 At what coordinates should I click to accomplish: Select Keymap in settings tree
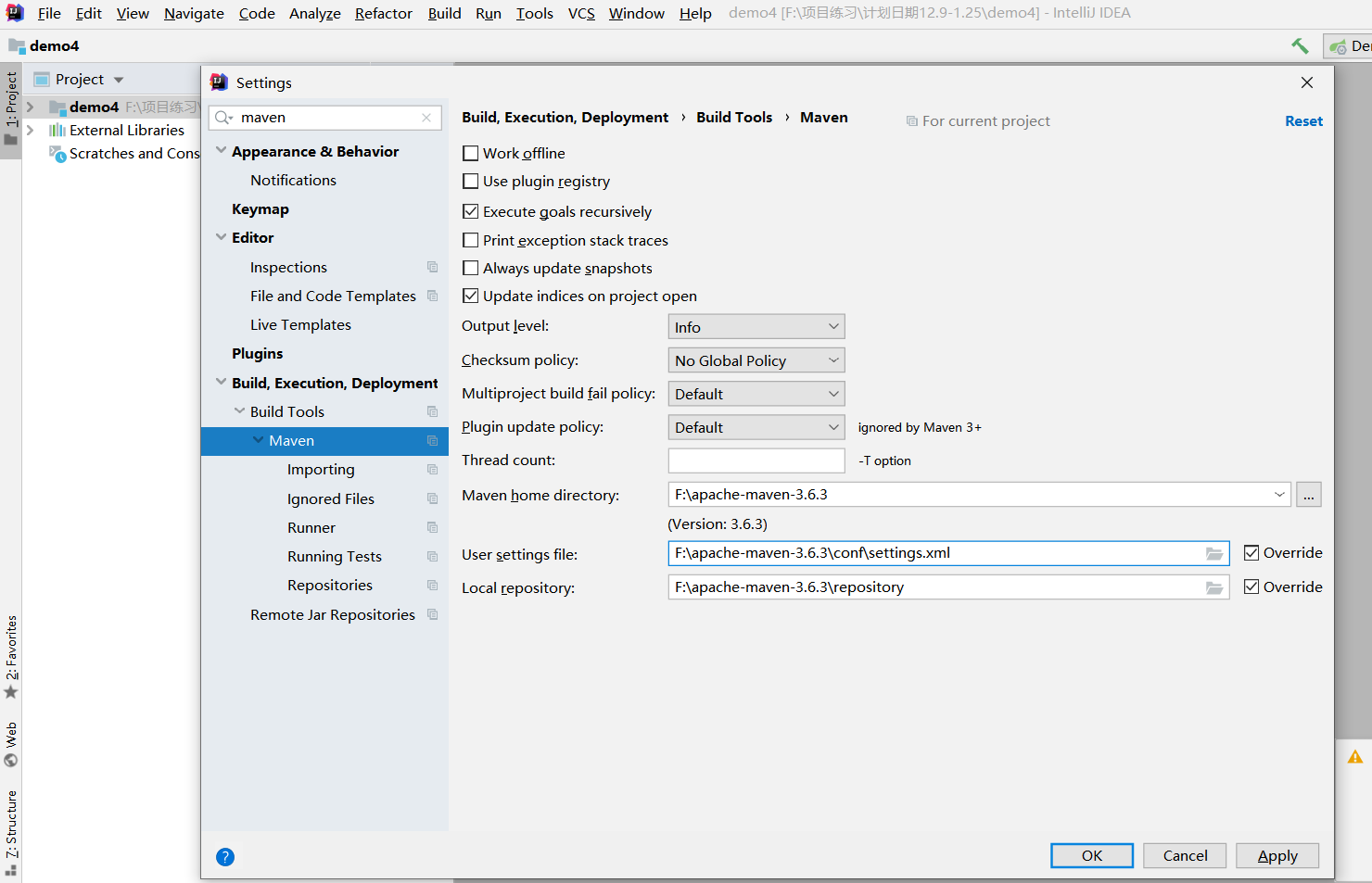click(x=260, y=209)
